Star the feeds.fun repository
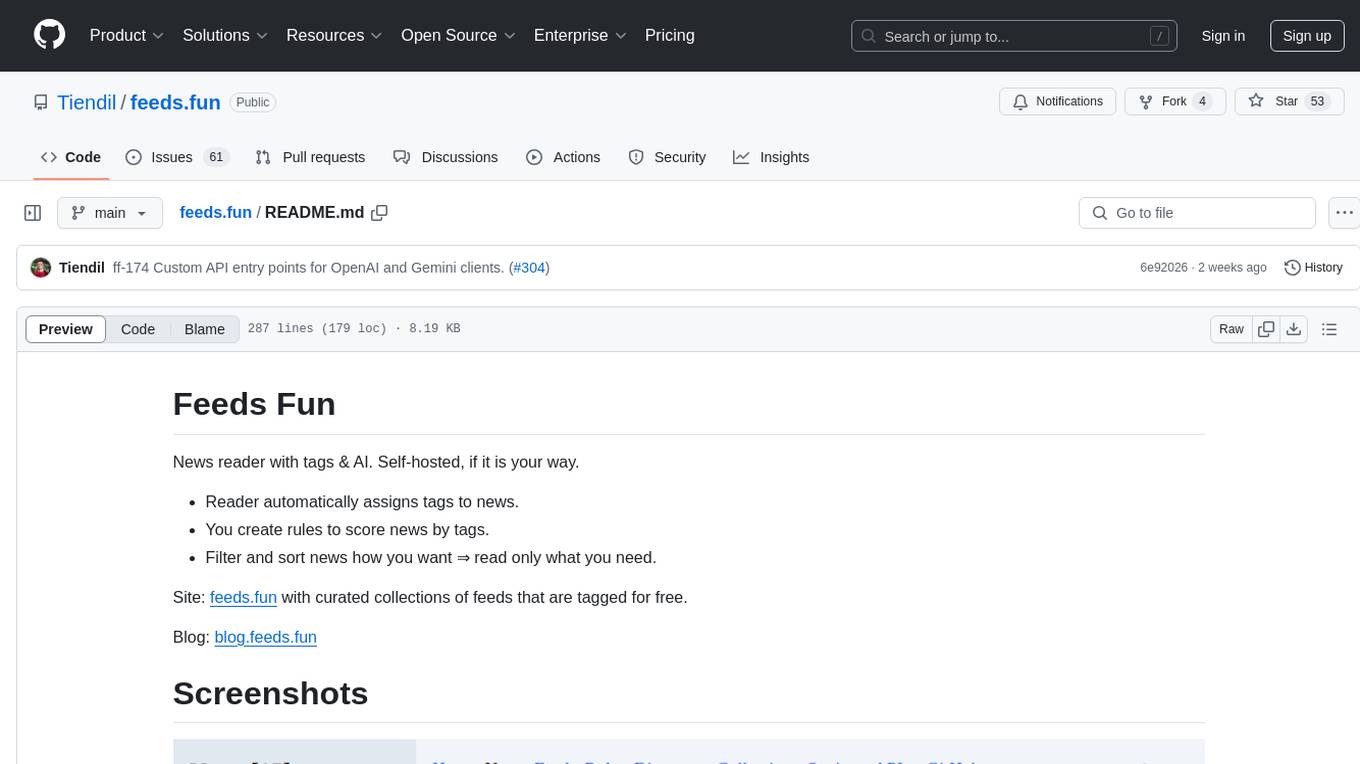 (1287, 102)
